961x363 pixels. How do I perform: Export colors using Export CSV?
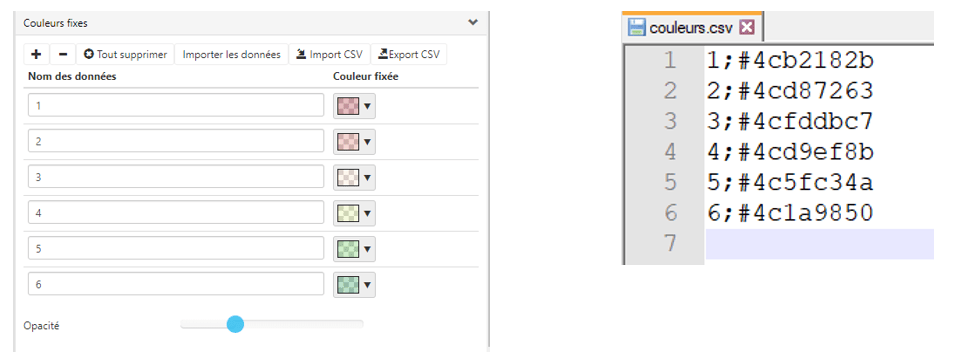click(409, 54)
